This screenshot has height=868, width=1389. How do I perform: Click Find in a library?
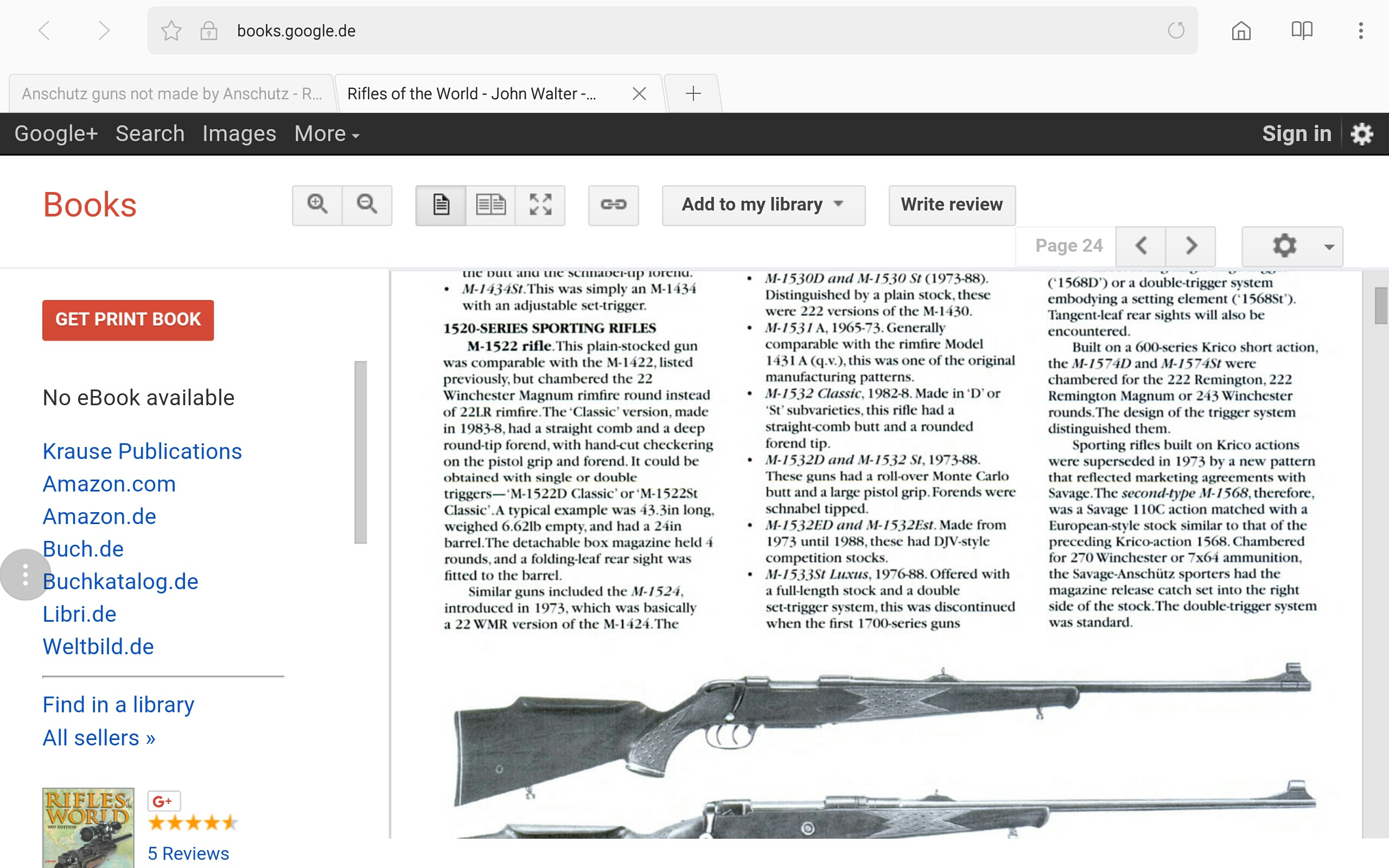click(x=118, y=705)
